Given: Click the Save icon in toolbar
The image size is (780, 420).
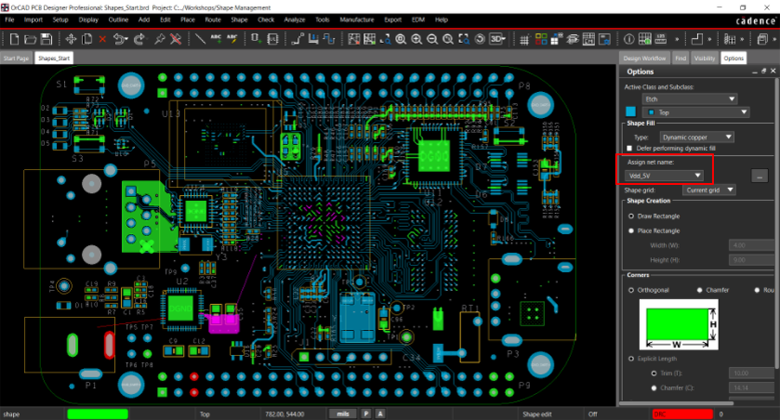Looking at the screenshot, I should [46, 39].
